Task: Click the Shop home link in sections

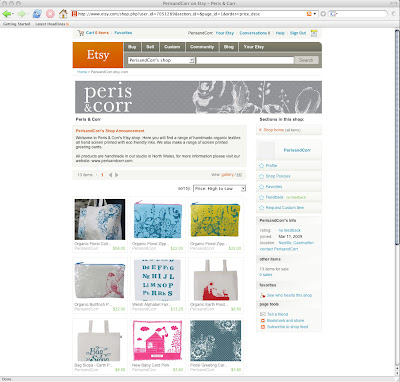Action: pos(274,130)
